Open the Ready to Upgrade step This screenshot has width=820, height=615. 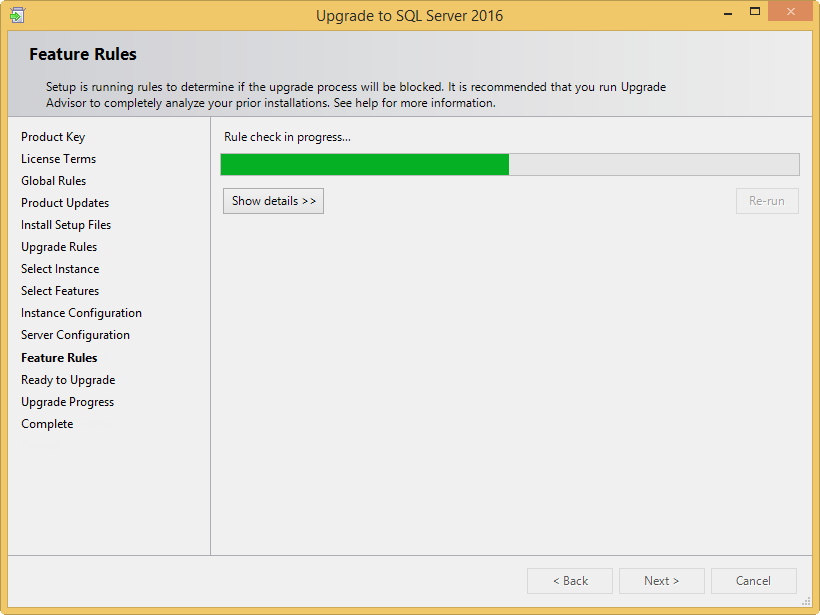click(x=68, y=380)
